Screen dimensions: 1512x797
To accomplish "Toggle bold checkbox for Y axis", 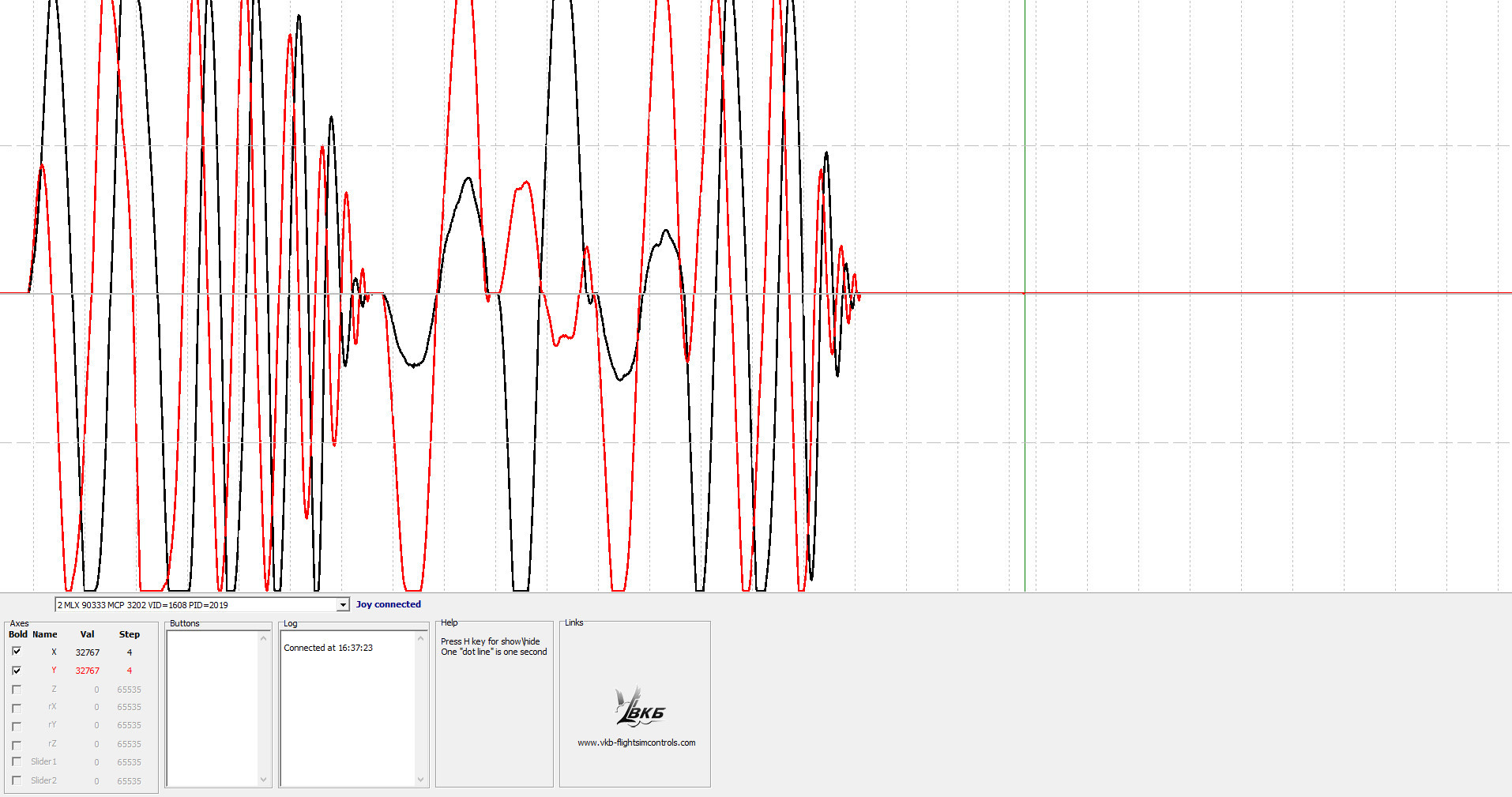I will click(x=17, y=671).
